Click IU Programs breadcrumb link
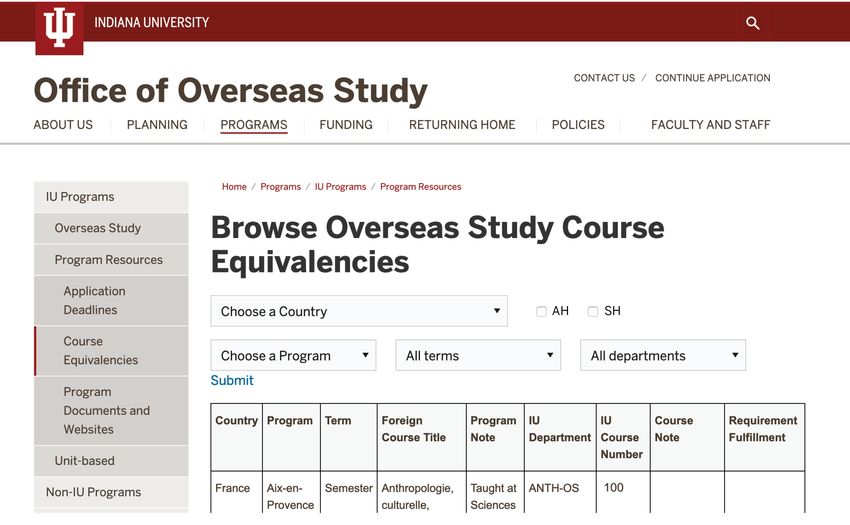The width and height of the screenshot is (850, 525). 340,187
